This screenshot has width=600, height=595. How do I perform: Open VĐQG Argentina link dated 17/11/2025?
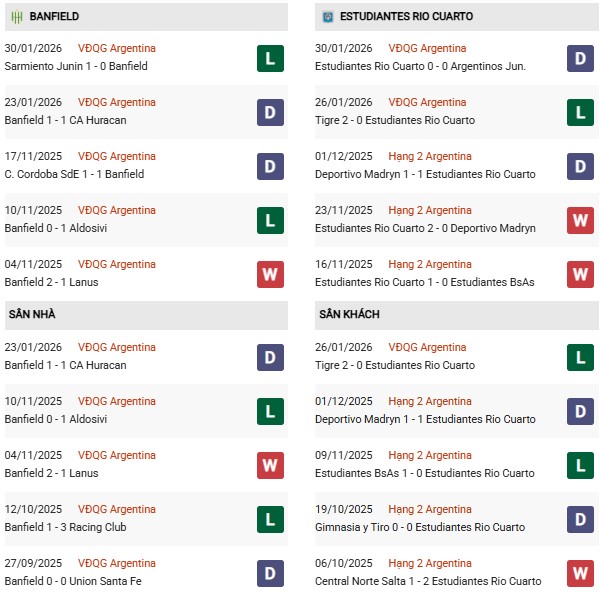(117, 156)
